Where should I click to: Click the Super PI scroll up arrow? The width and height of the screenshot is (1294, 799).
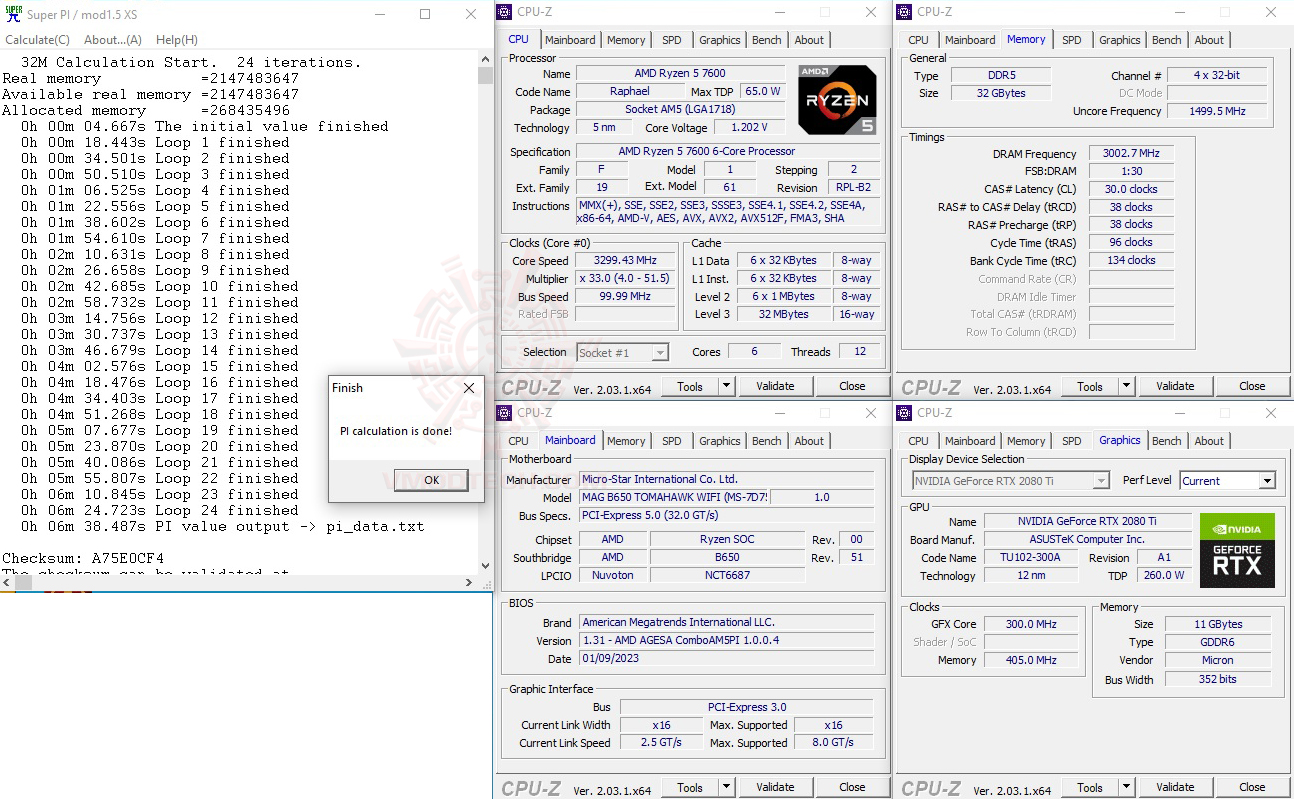point(485,60)
